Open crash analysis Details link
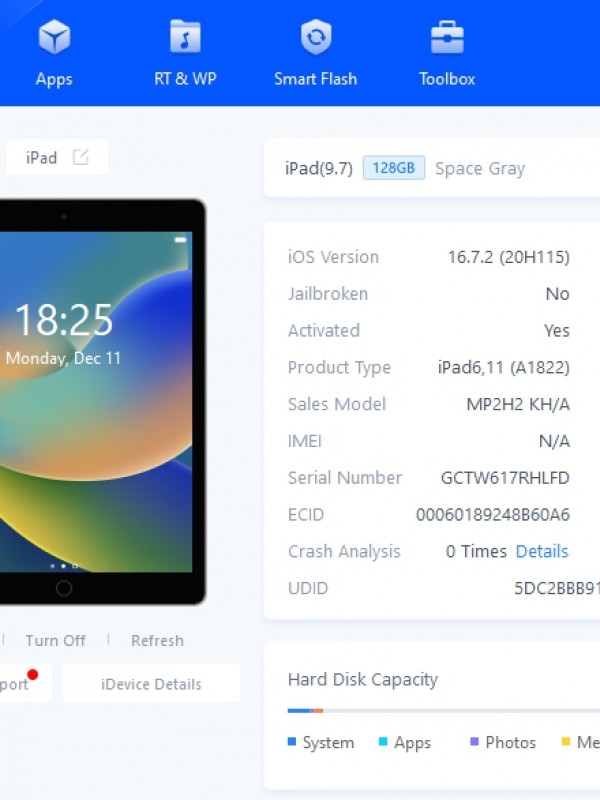The image size is (600, 800). [542, 551]
